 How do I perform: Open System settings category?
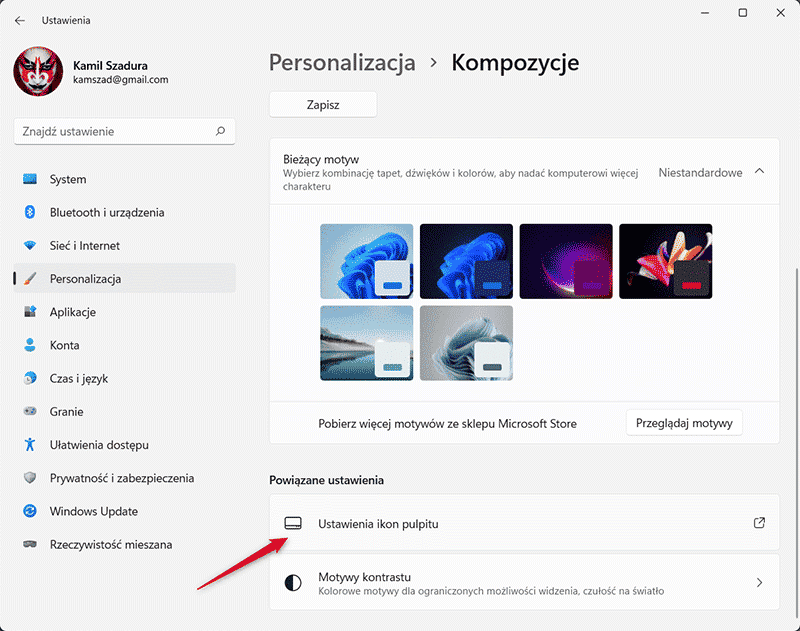[124, 179]
